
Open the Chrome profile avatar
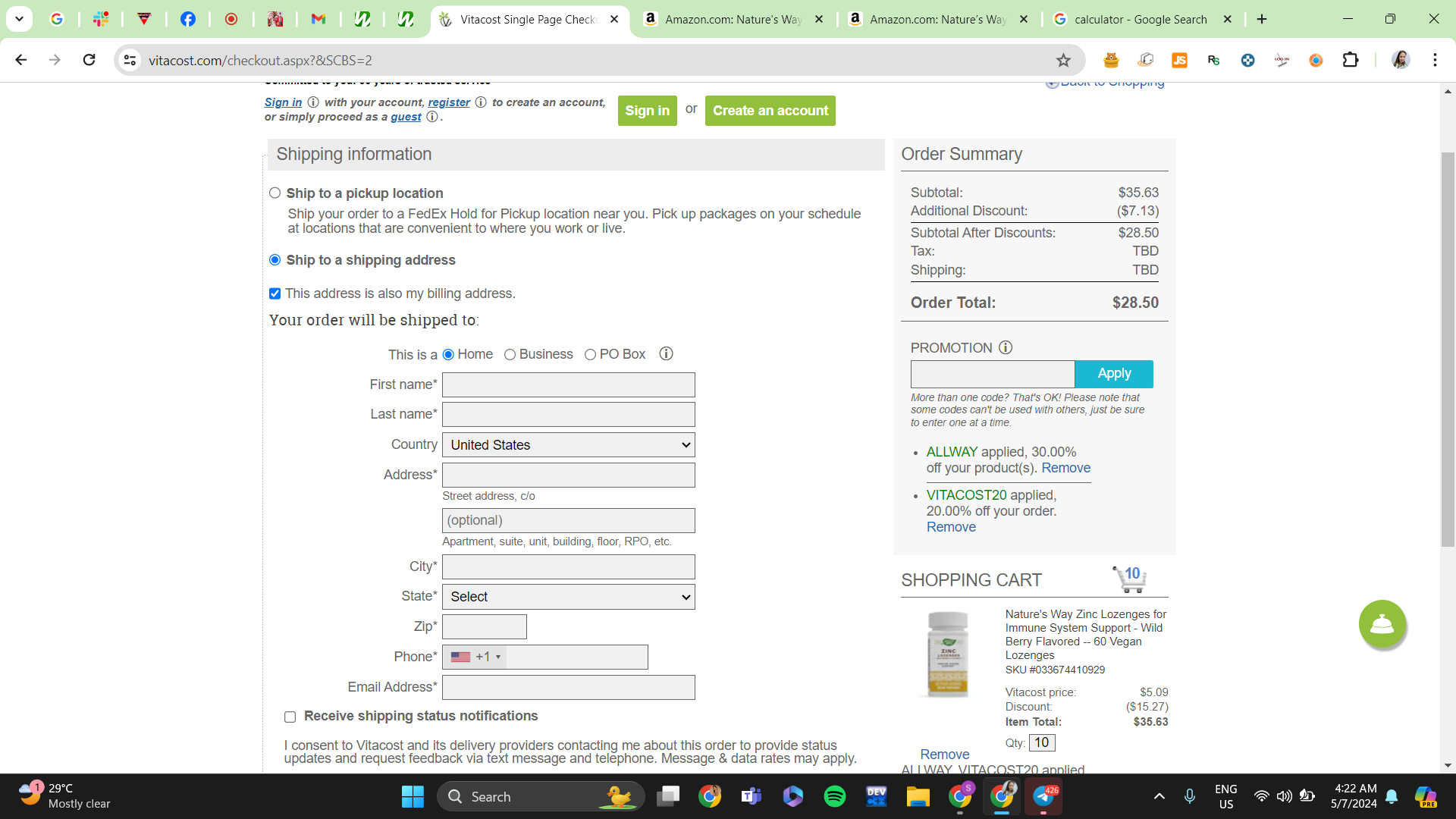pos(1401,60)
